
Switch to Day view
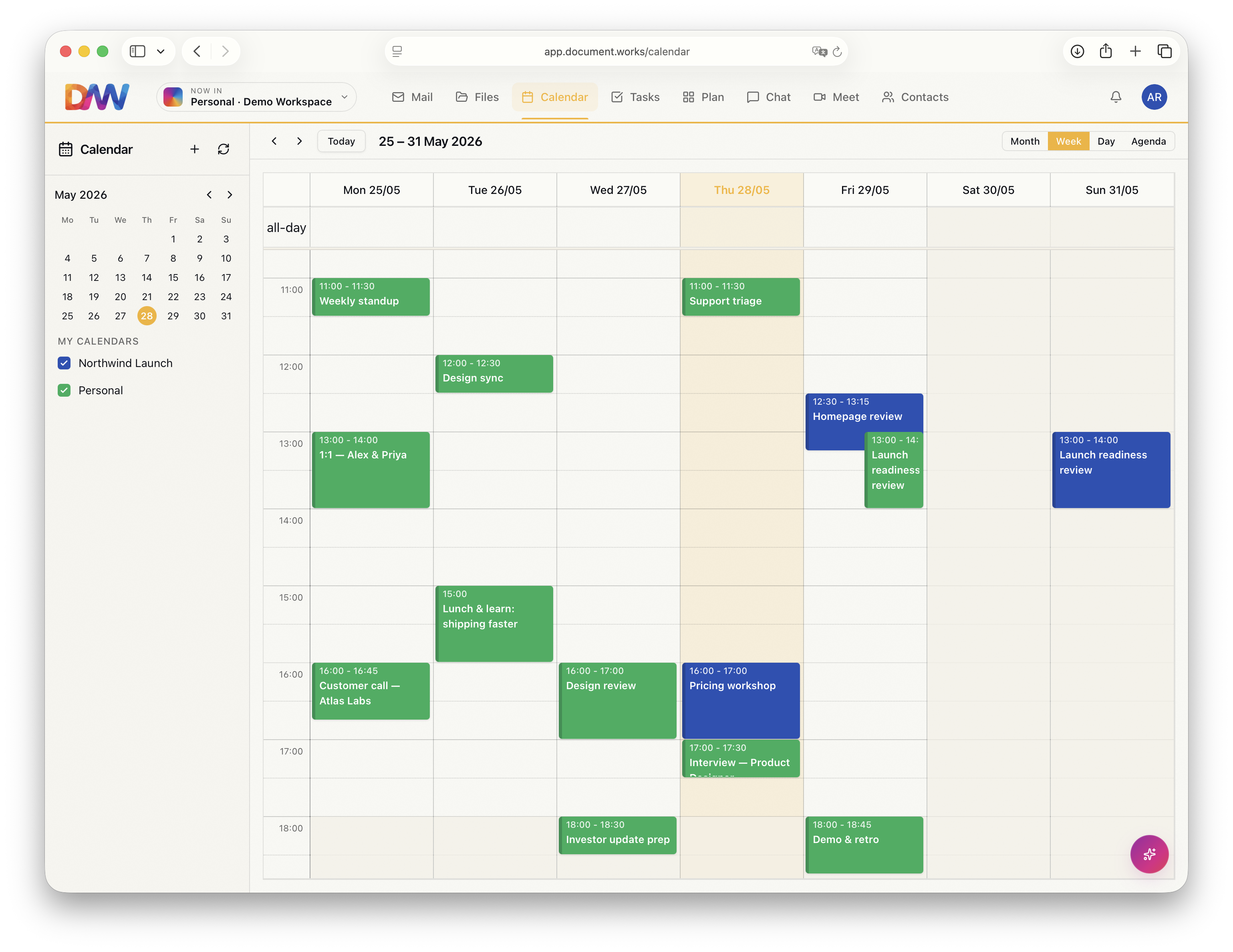1106,141
